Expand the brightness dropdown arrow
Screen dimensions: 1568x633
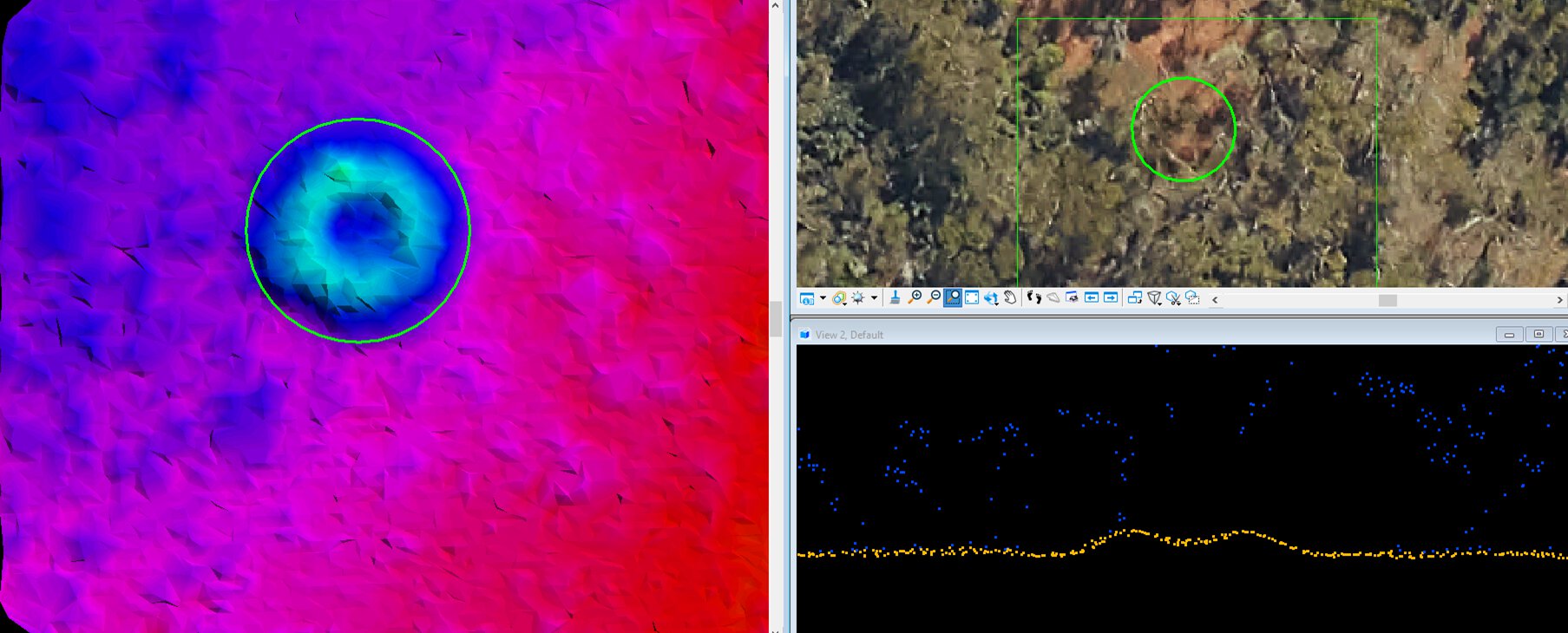(874, 298)
